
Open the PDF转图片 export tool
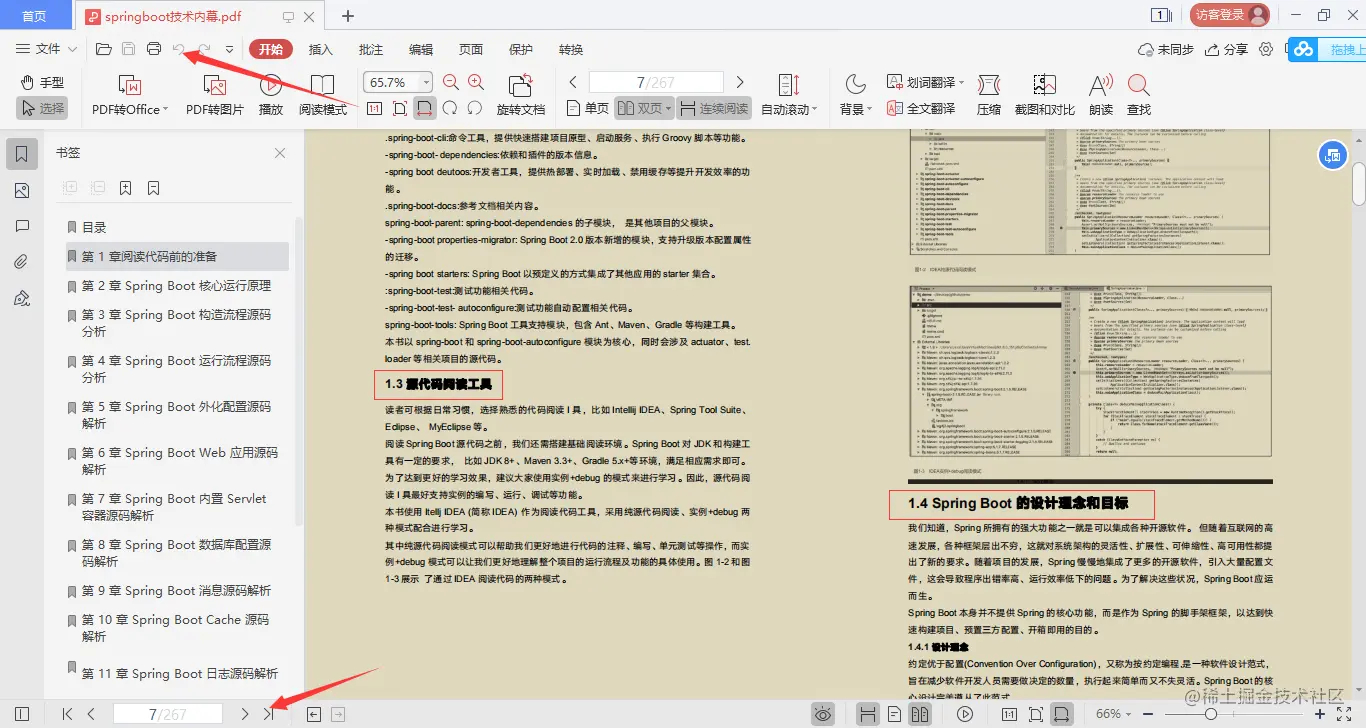[213, 95]
